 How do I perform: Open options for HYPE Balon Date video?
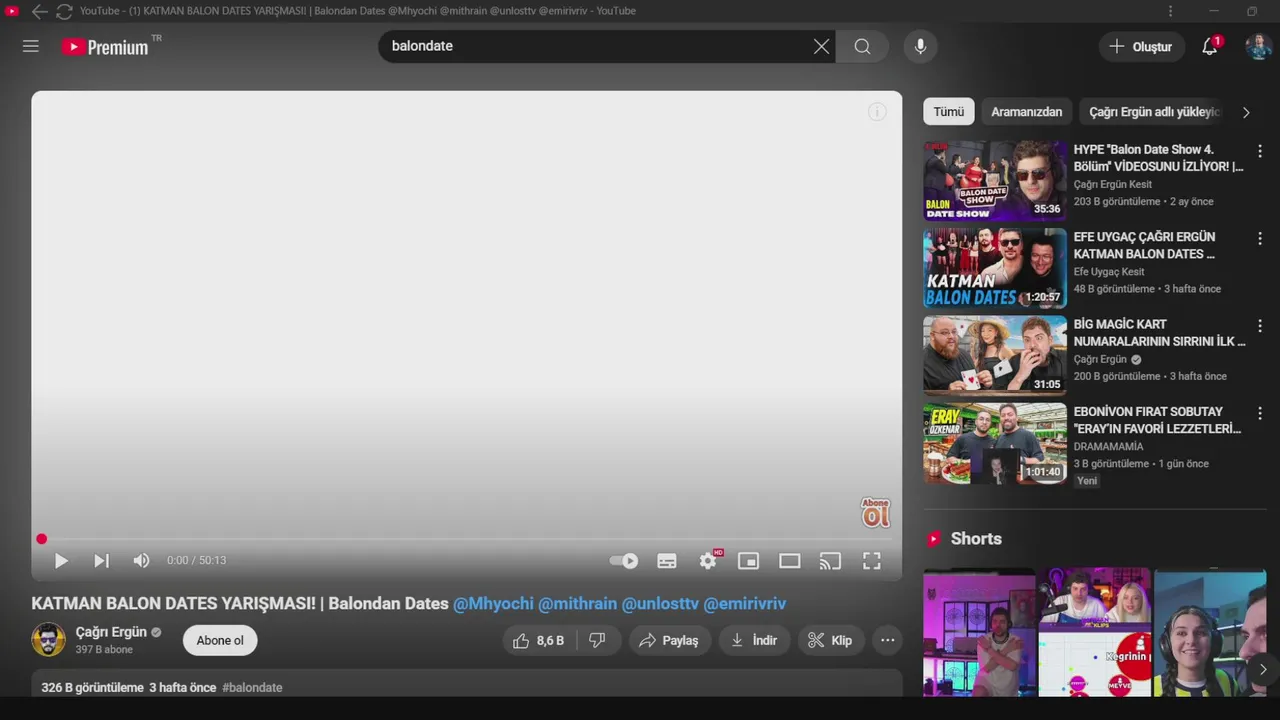[x=1260, y=152]
